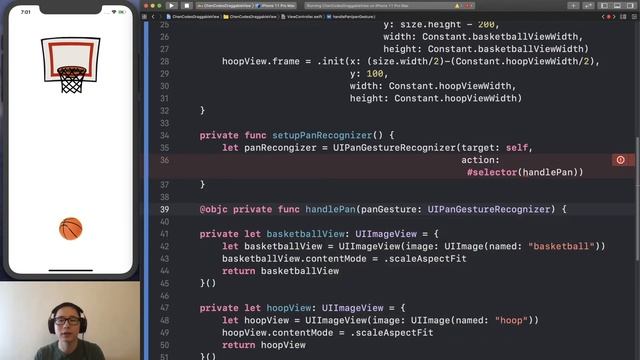Click the red error badge on line 36
The height and width of the screenshot is (360, 640).
click(620, 160)
